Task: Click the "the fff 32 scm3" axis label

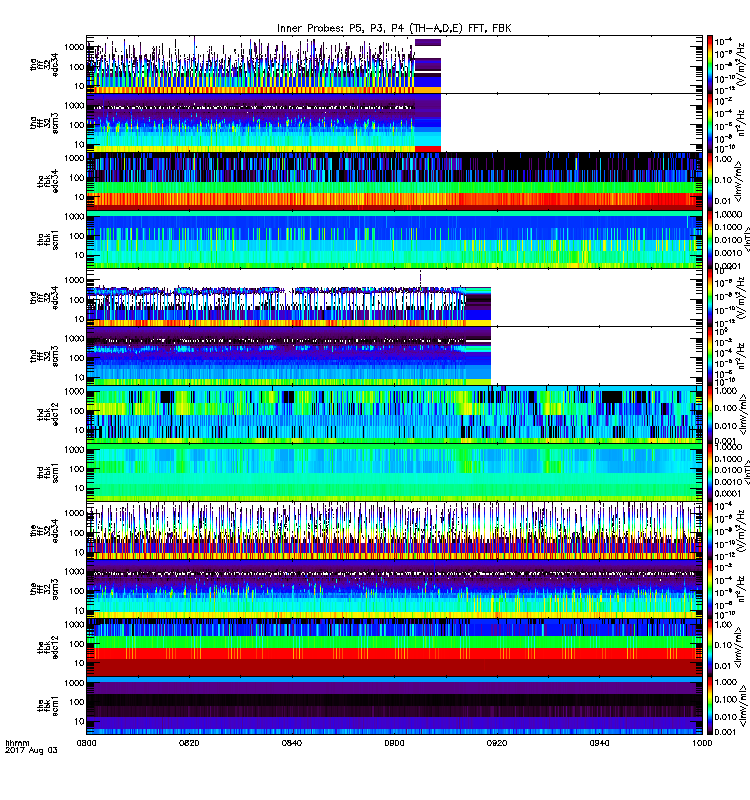Action: (44, 589)
